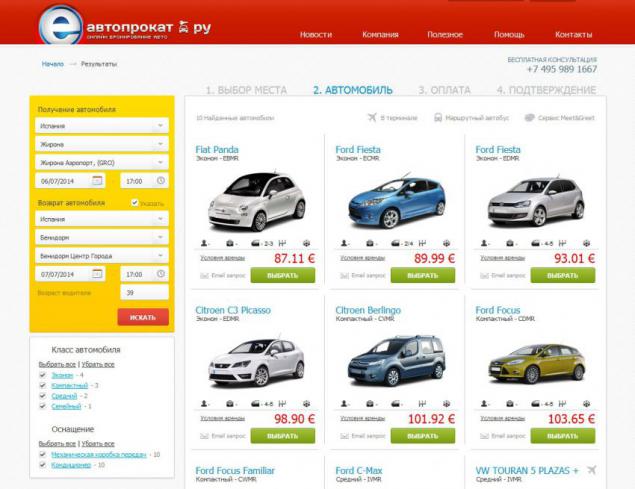Open rental conditions link for Ford Fiesta ECMR
The height and width of the screenshot is (489, 635).
pos(362,258)
